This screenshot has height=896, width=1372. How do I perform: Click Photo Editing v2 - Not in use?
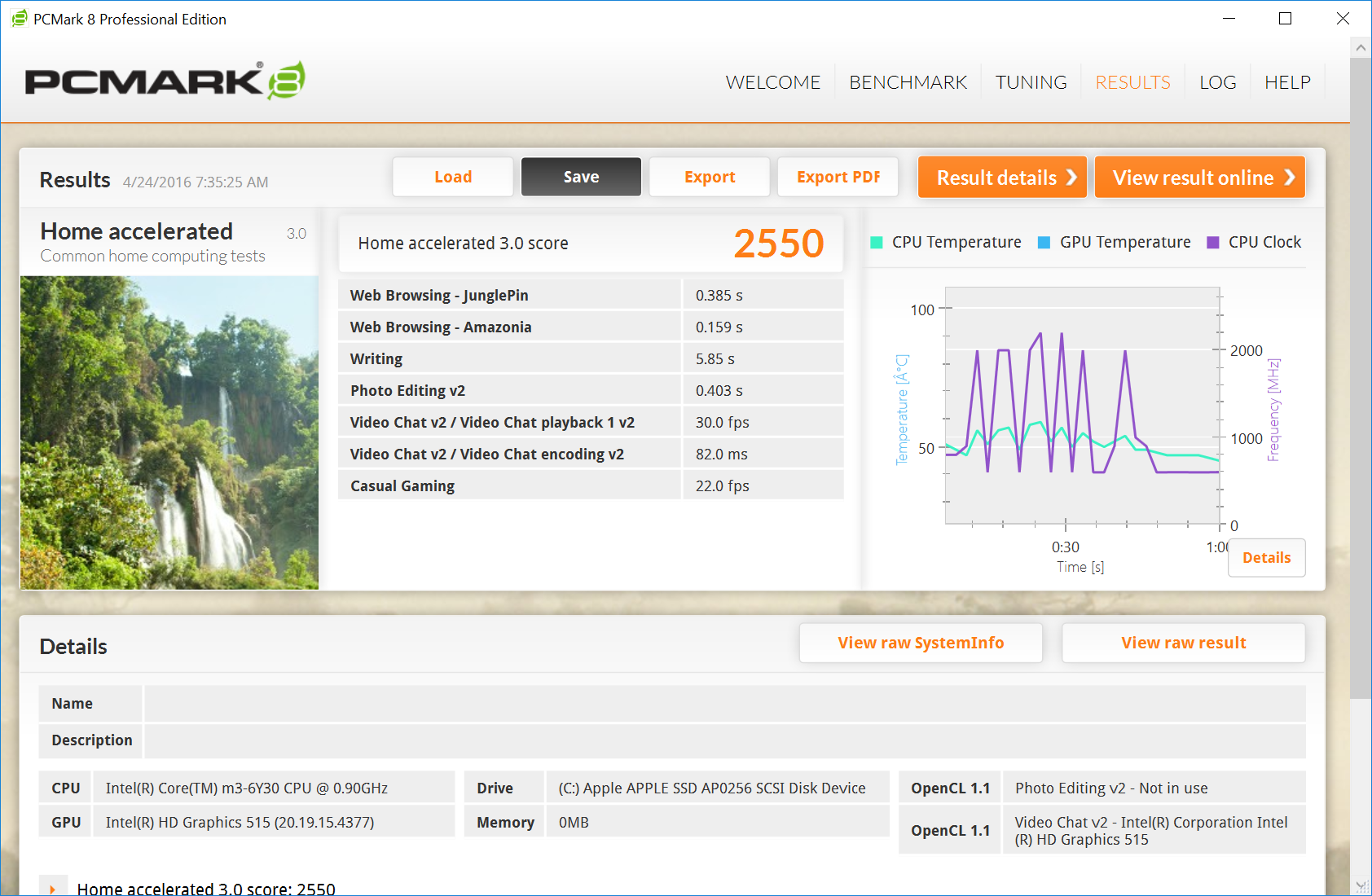click(1111, 788)
